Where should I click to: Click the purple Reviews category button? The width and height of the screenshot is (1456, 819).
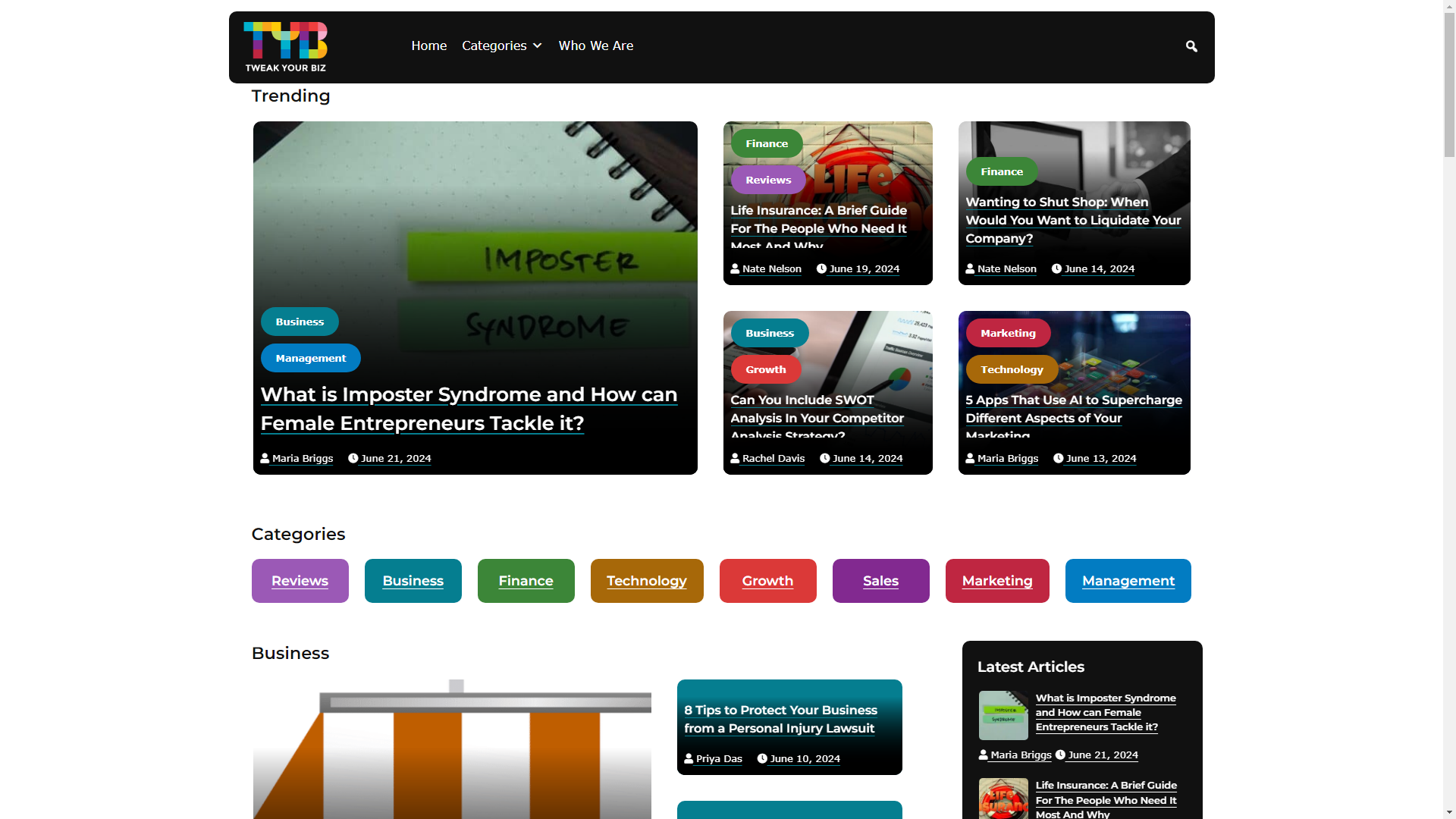click(300, 581)
